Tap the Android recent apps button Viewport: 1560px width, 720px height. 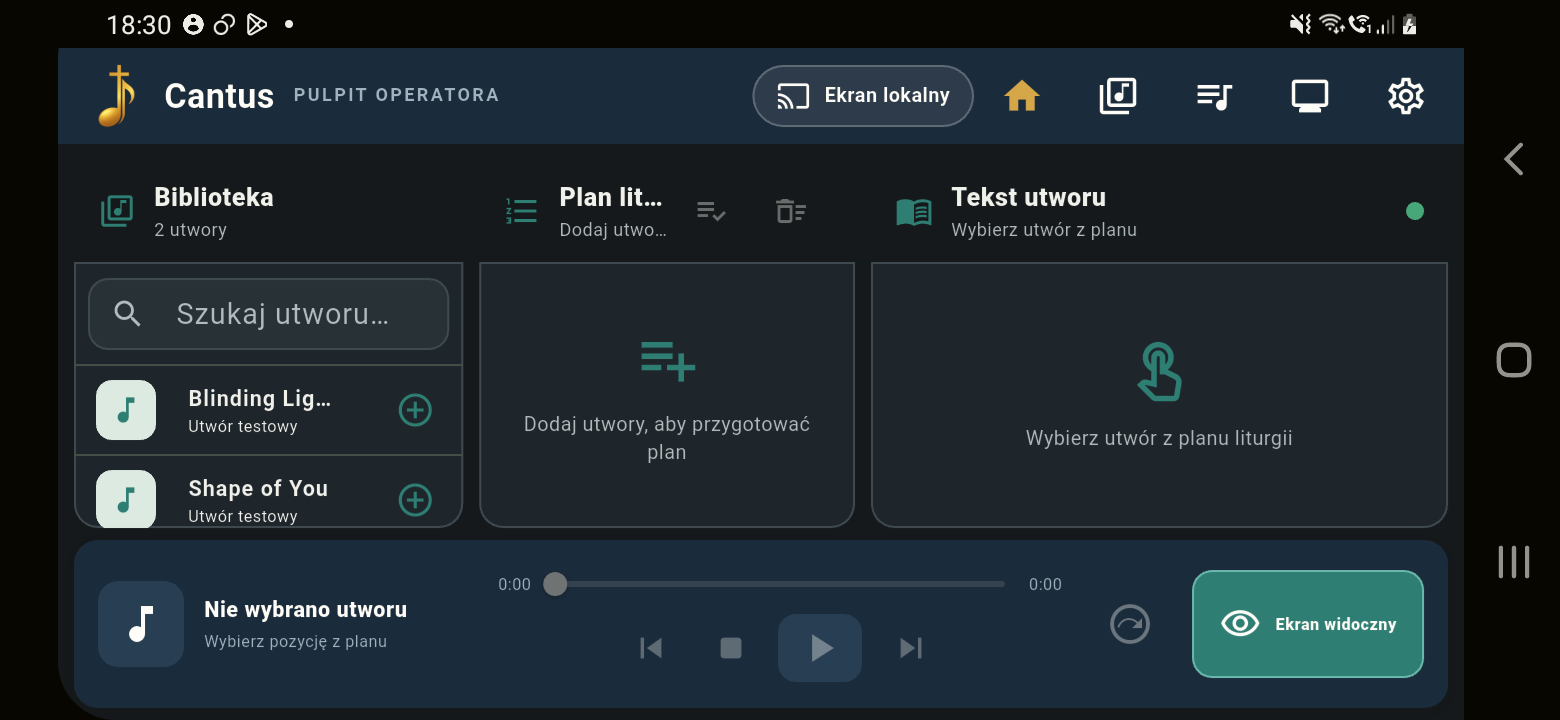1514,562
